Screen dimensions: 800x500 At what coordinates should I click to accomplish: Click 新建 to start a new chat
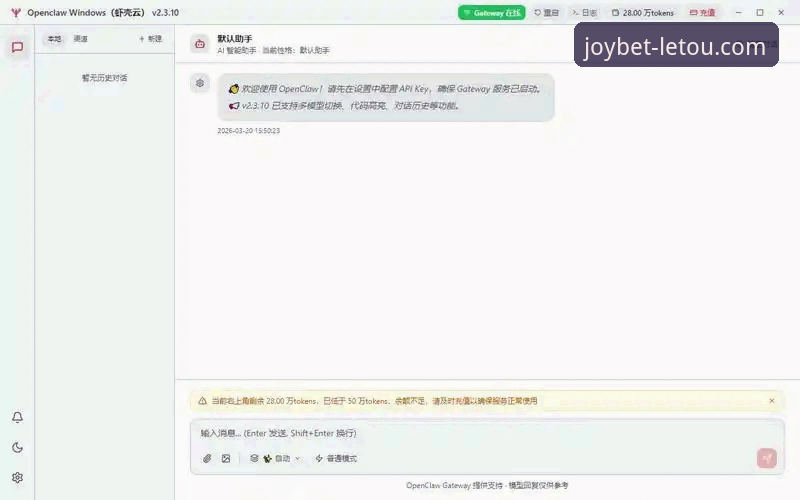pyautogui.click(x=151, y=39)
